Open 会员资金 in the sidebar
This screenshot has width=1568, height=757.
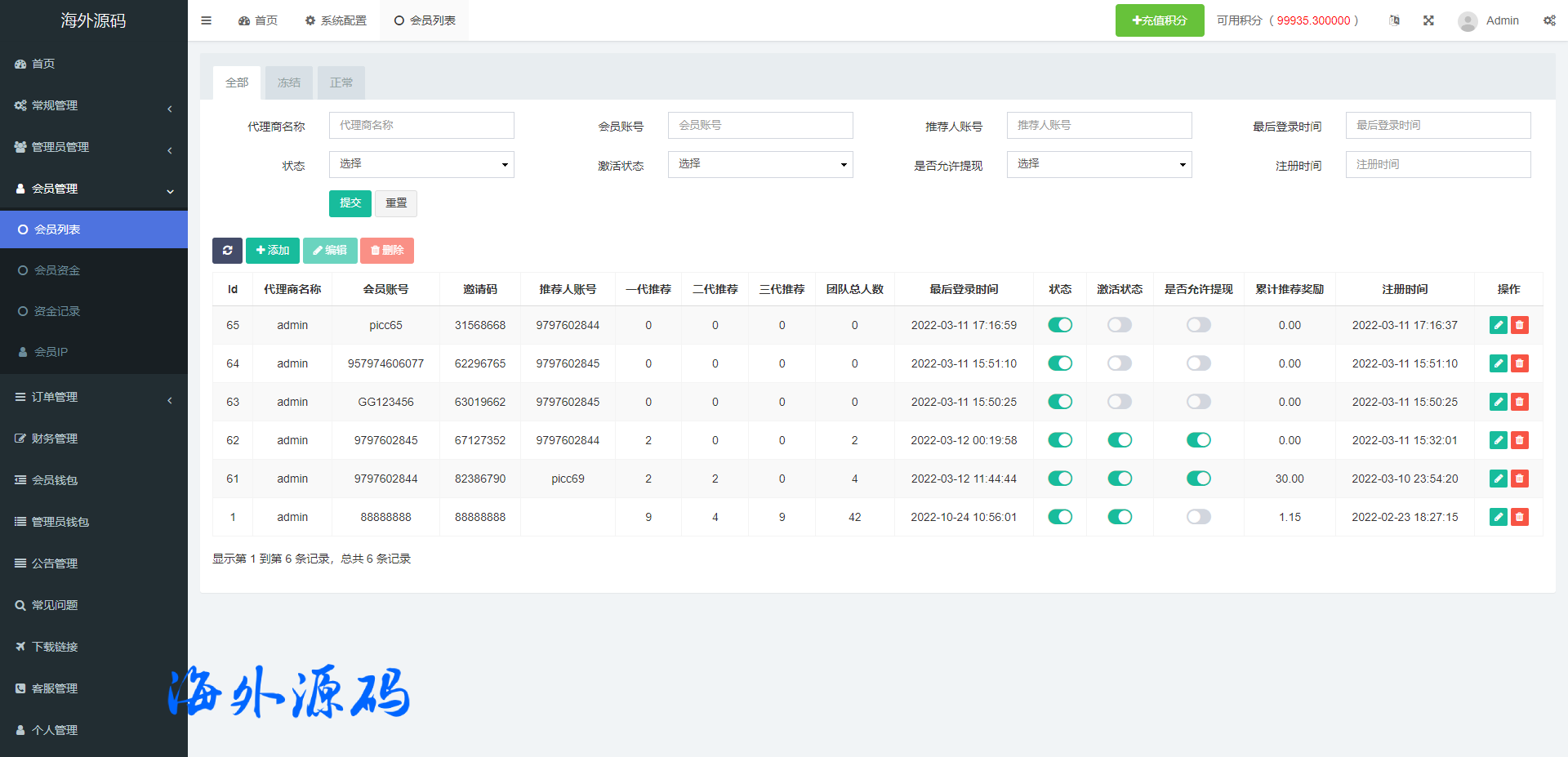coord(57,270)
